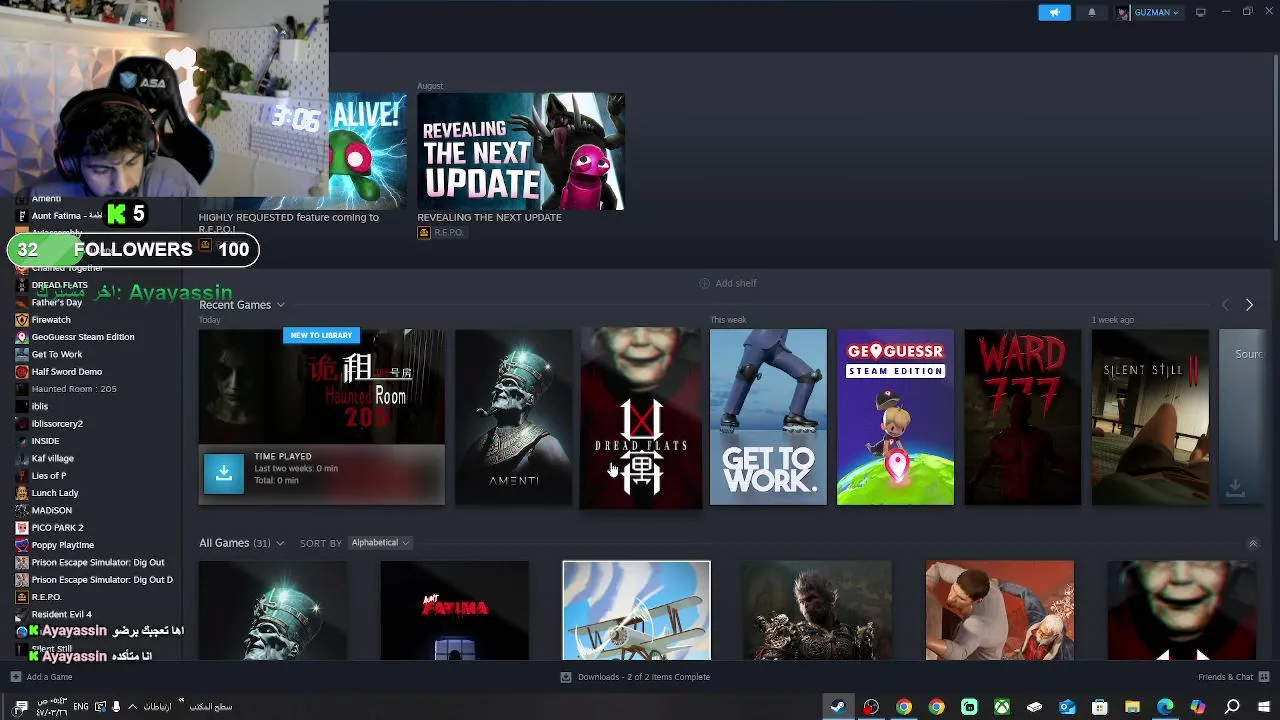Click the Steam announcements megaphone icon
This screenshot has width=1280, height=720.
[x=1054, y=12]
